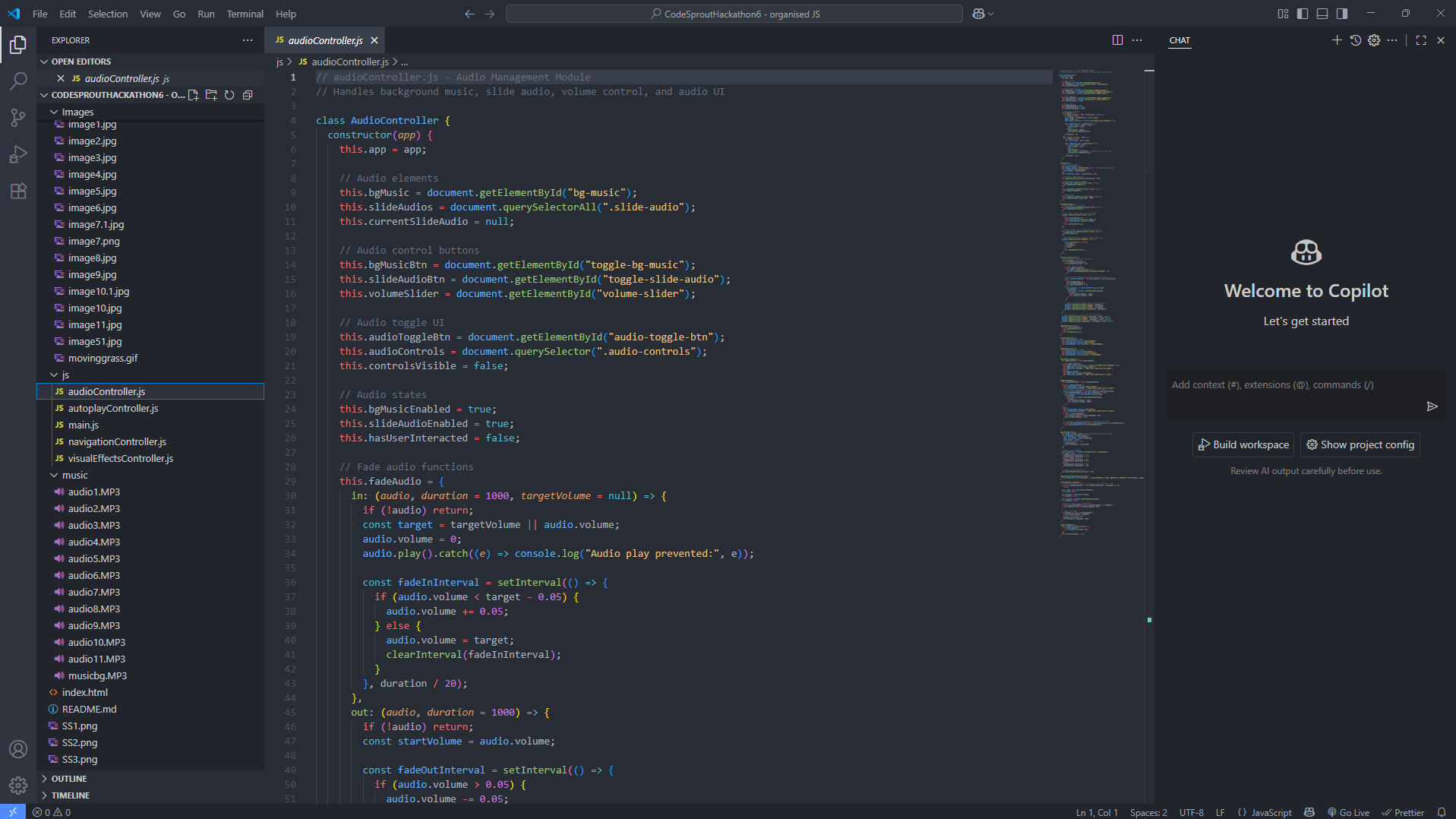Open Copilot menu in title bar
This screenshot has width=1456, height=819.
983,14
